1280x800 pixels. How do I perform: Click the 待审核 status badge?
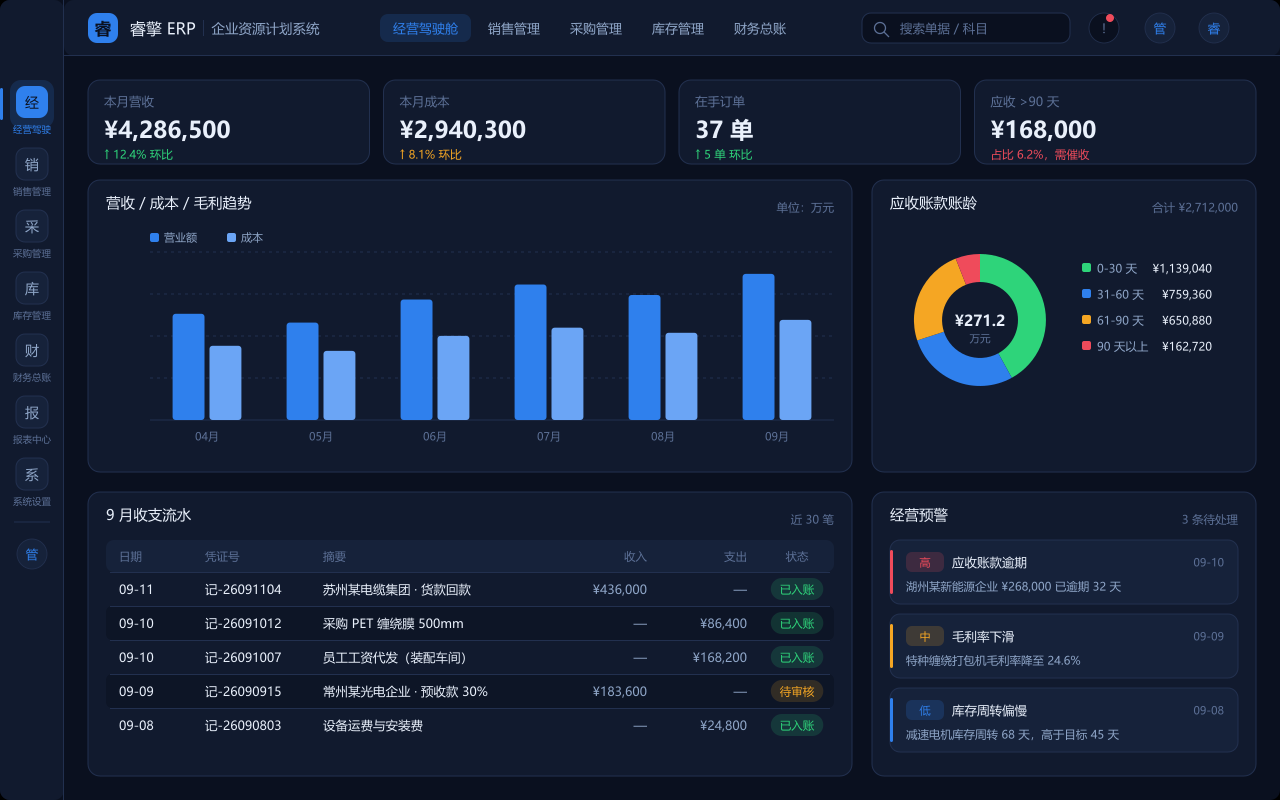tap(797, 691)
